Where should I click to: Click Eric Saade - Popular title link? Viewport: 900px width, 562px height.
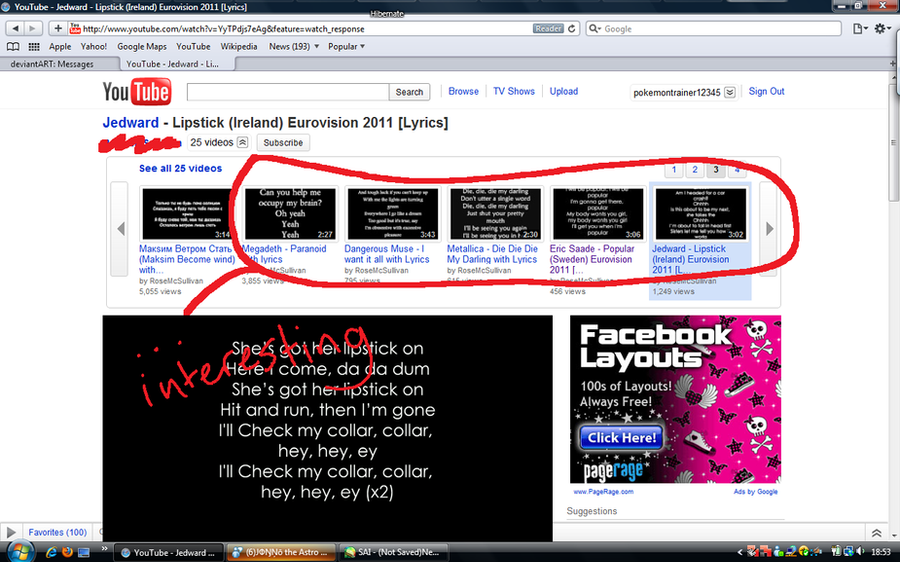point(592,259)
